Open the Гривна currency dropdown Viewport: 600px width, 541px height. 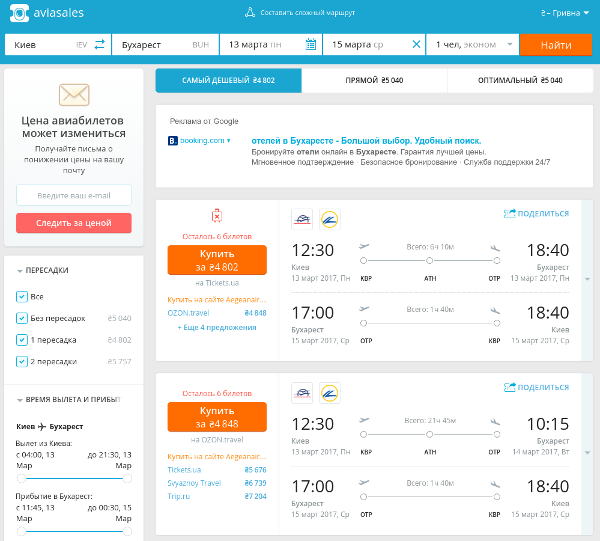pyautogui.click(x=559, y=13)
